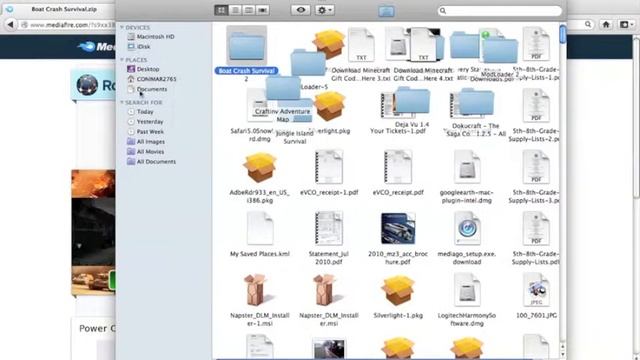Click the folder icon in Finder title bar
The height and width of the screenshot is (360, 640).
(x=386, y=11)
